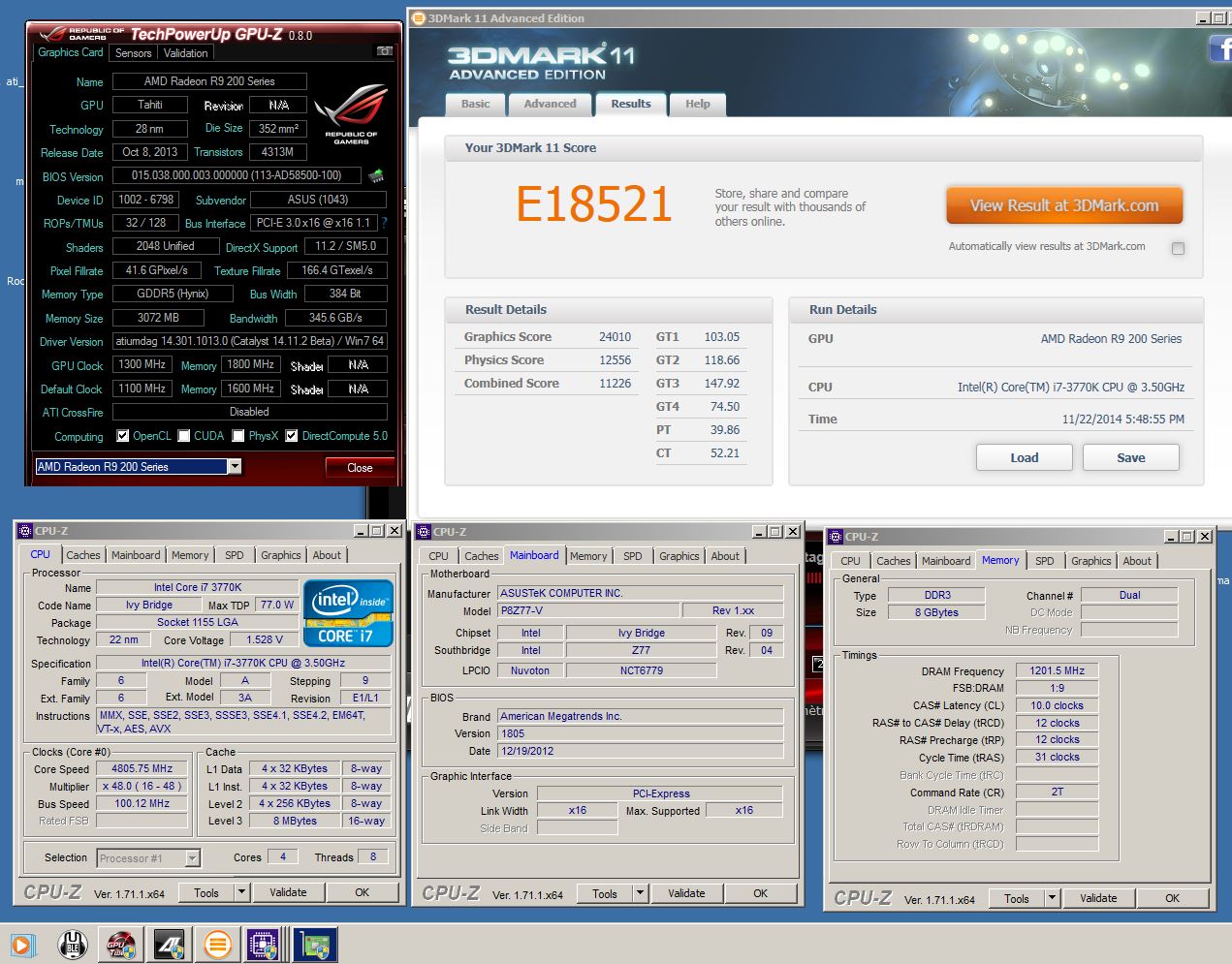Click the ROG logo in GPU-Z
This screenshot has height=964, width=1232.
tap(351, 114)
